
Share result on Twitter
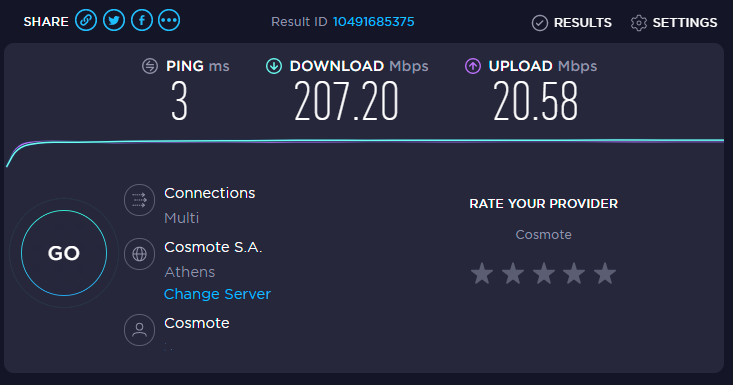tap(114, 21)
